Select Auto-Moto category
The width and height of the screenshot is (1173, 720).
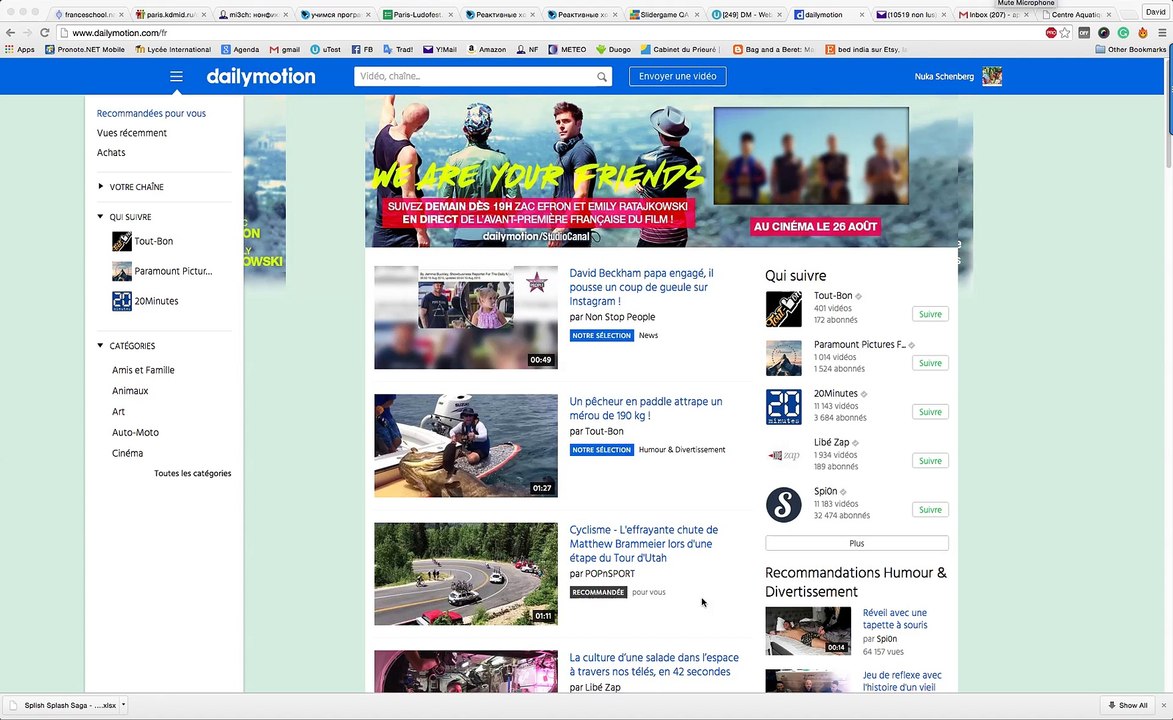click(135, 432)
